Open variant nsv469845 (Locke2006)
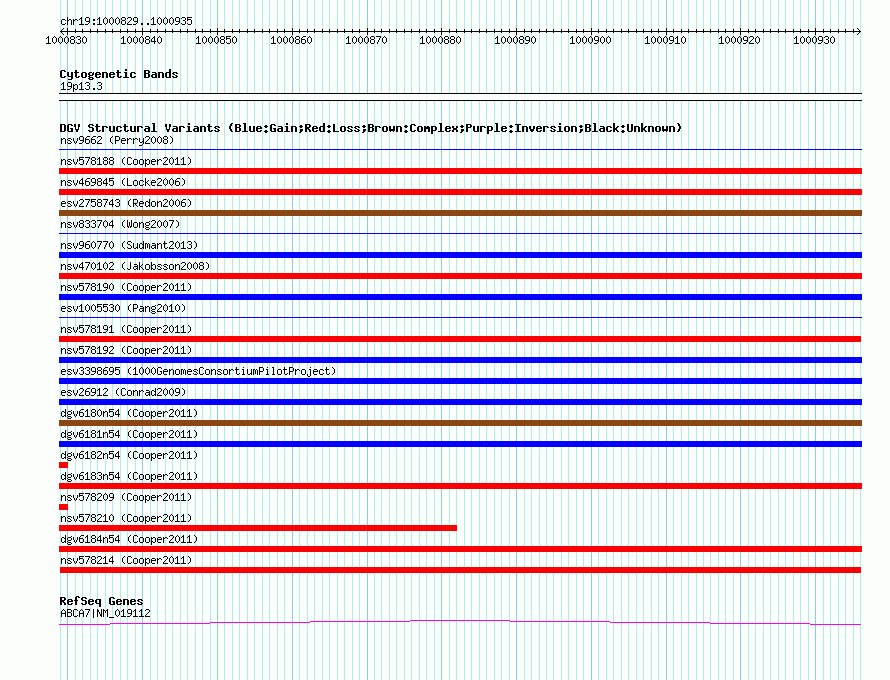 123,182
